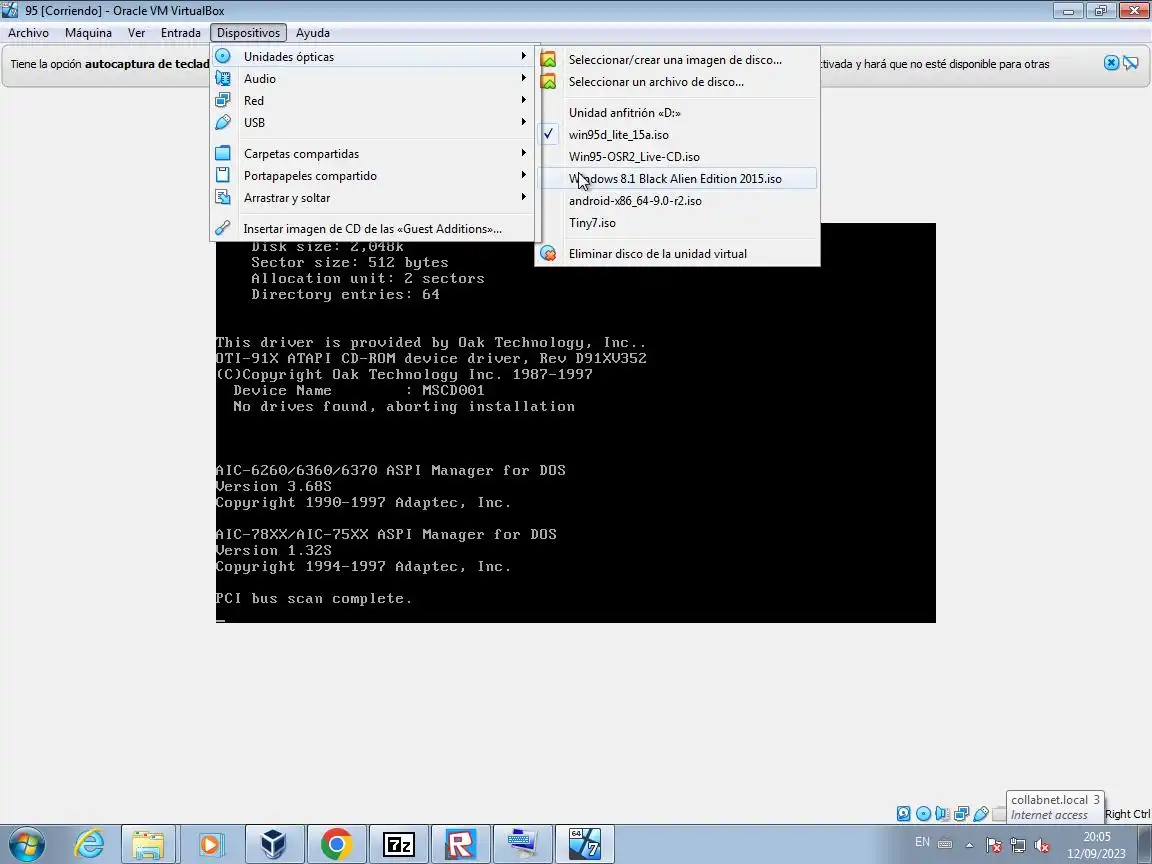The height and width of the screenshot is (864, 1152).
Task: Click shared folders status bar icon
Action: click(x=999, y=813)
